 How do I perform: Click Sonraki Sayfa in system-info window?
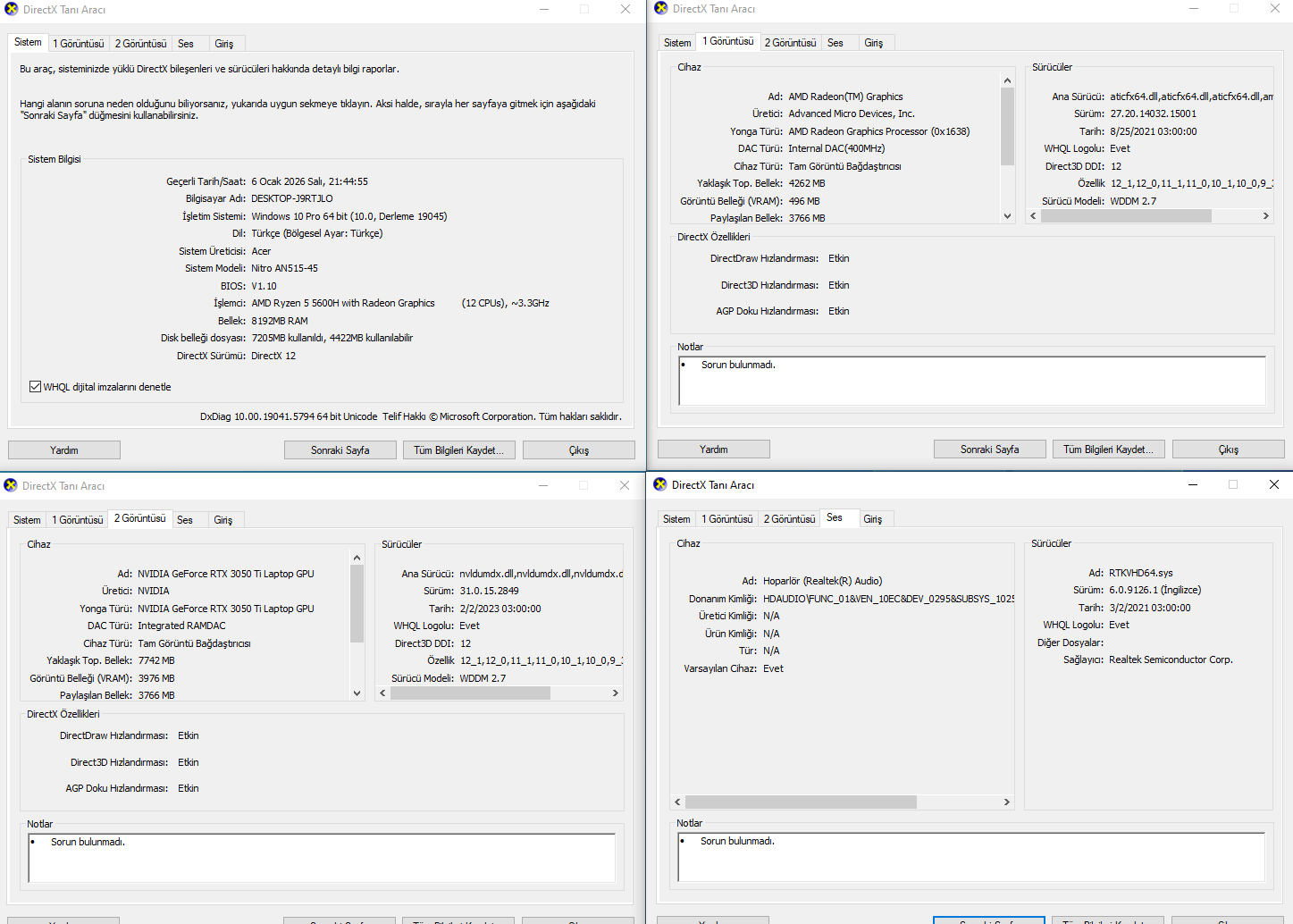coord(340,450)
